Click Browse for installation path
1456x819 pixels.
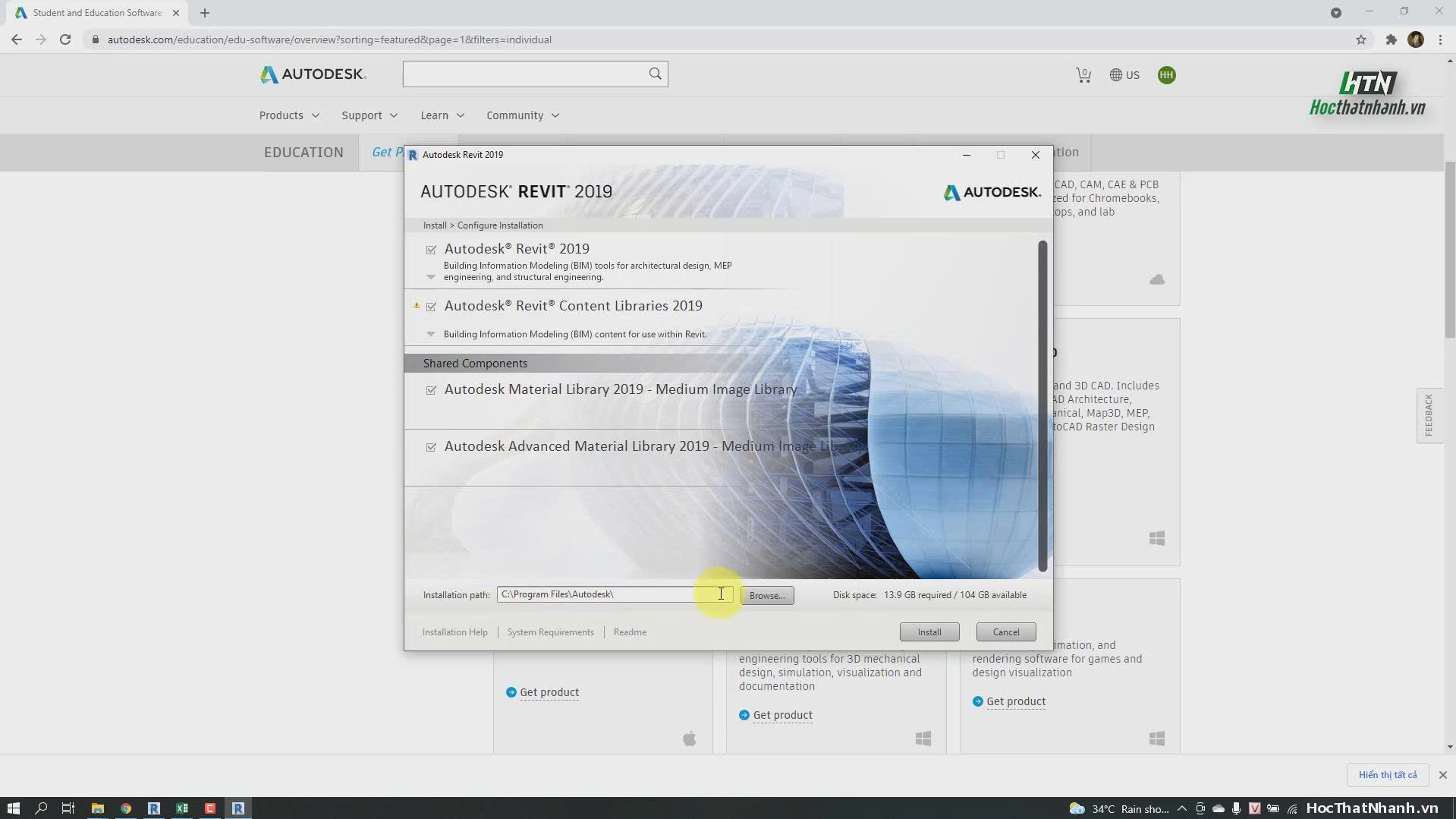pos(767,596)
